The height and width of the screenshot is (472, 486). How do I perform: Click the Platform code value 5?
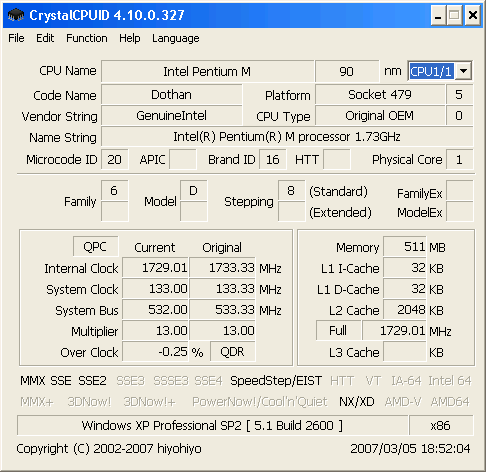[459, 95]
